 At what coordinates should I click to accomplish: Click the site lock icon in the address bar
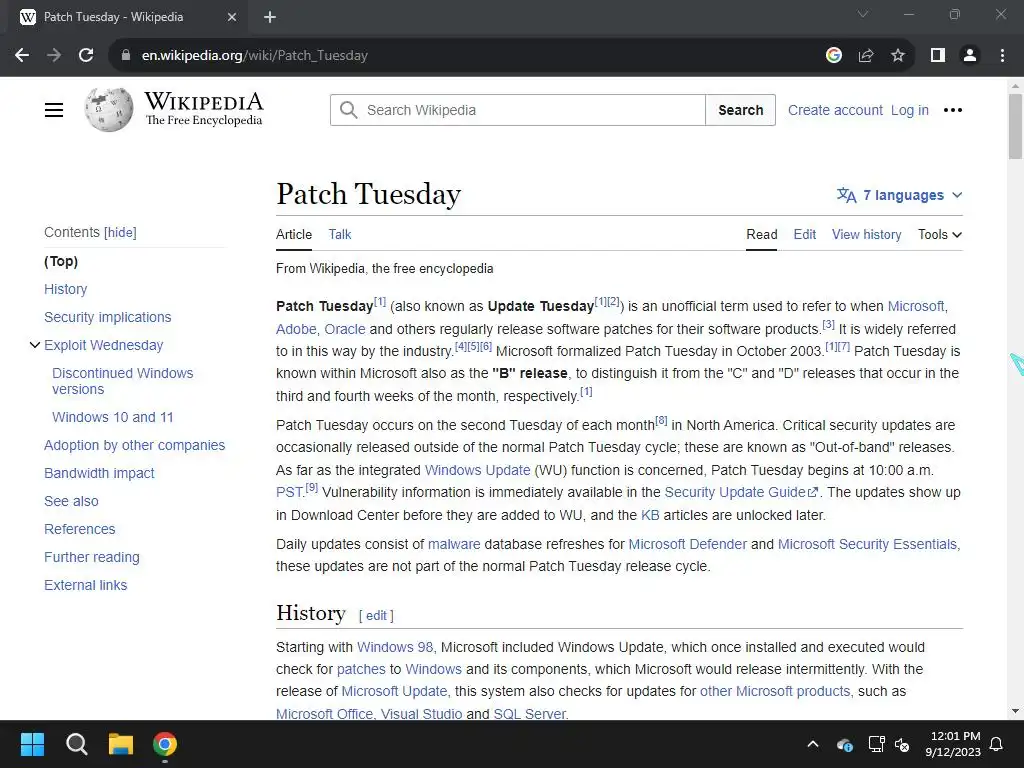click(x=126, y=56)
